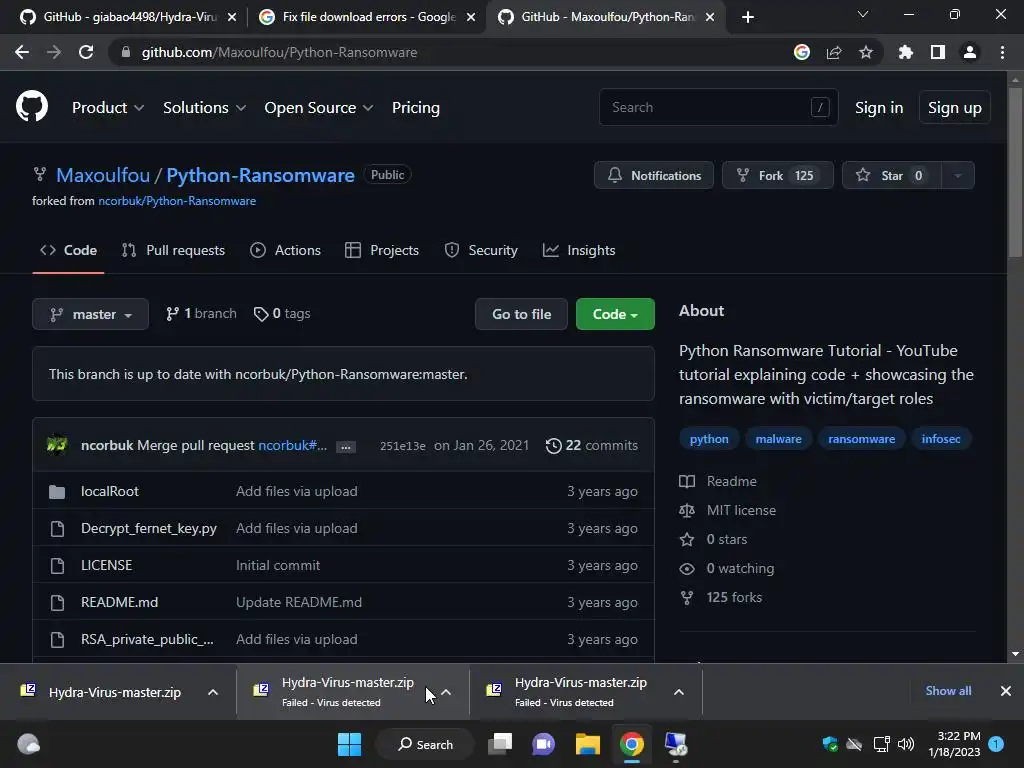Open the Pull requests tab
The image size is (1024, 768).
[173, 250]
